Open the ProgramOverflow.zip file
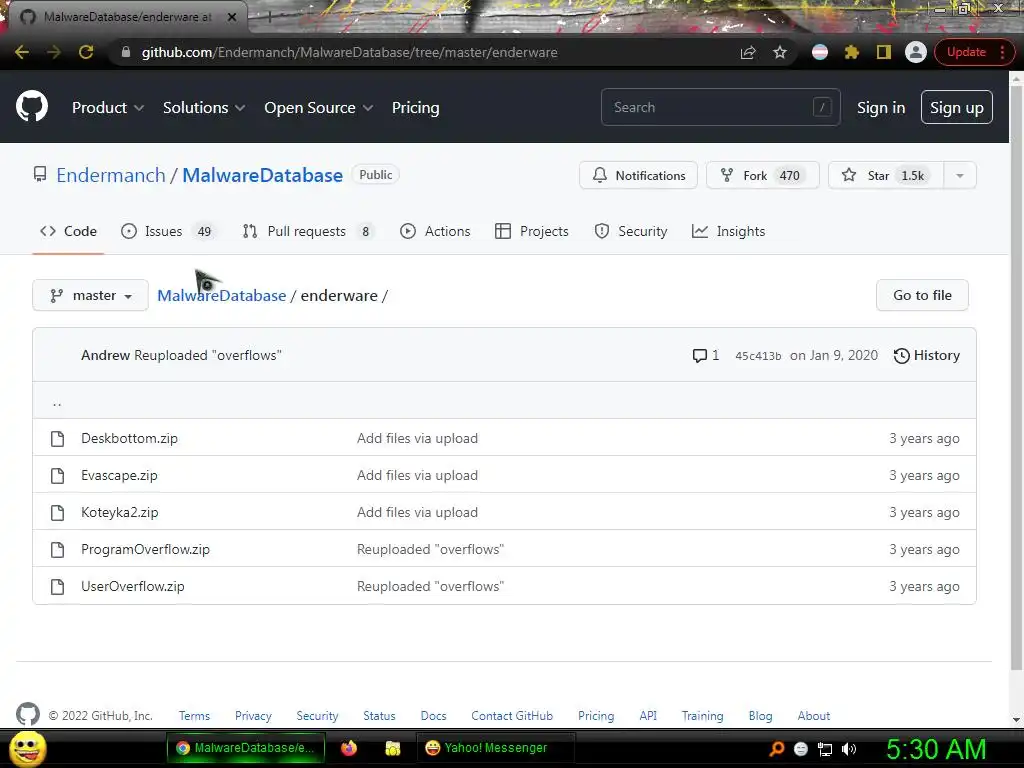1024x768 pixels. click(x=146, y=550)
